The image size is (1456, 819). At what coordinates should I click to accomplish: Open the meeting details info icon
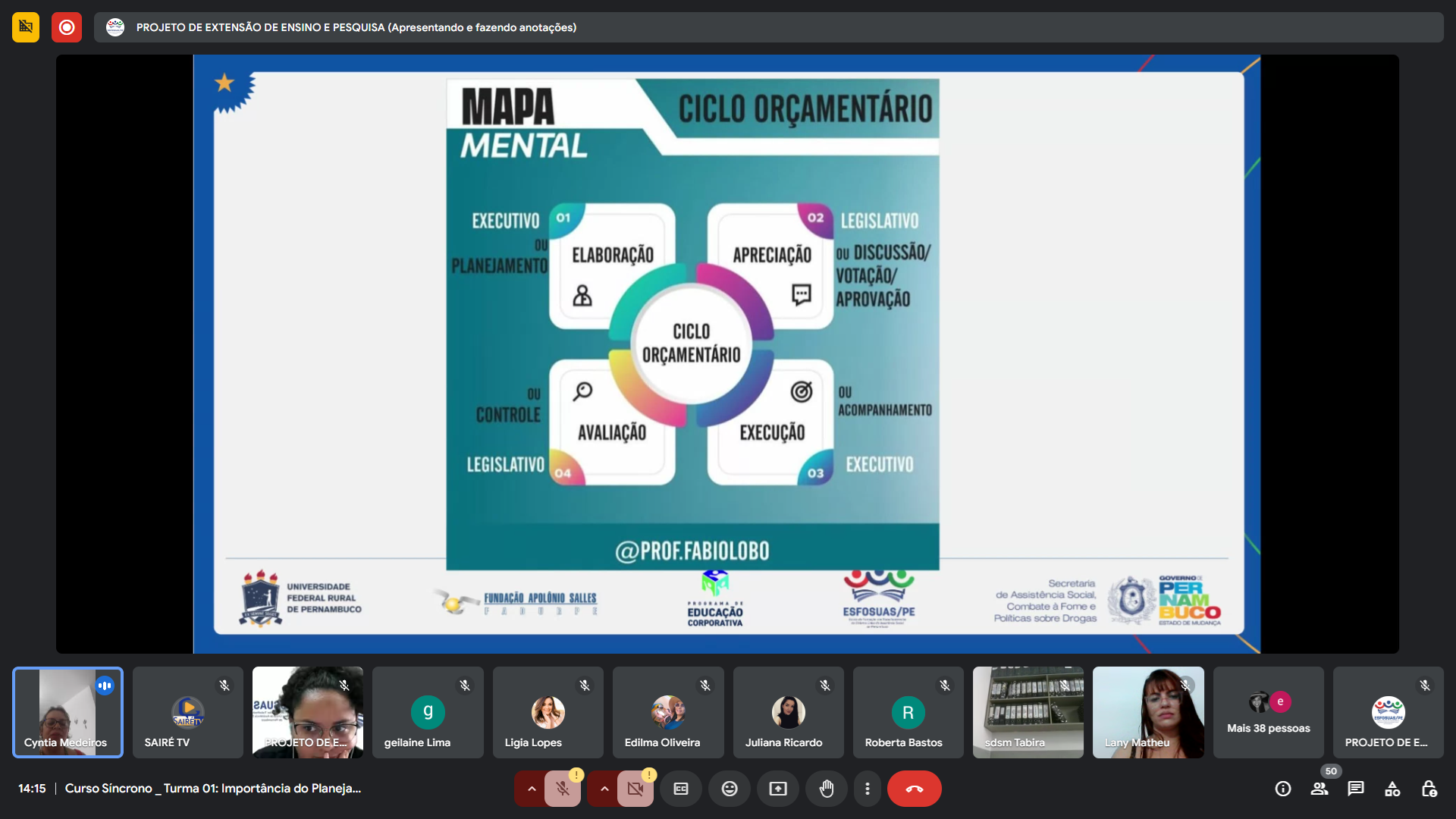pyautogui.click(x=1283, y=789)
